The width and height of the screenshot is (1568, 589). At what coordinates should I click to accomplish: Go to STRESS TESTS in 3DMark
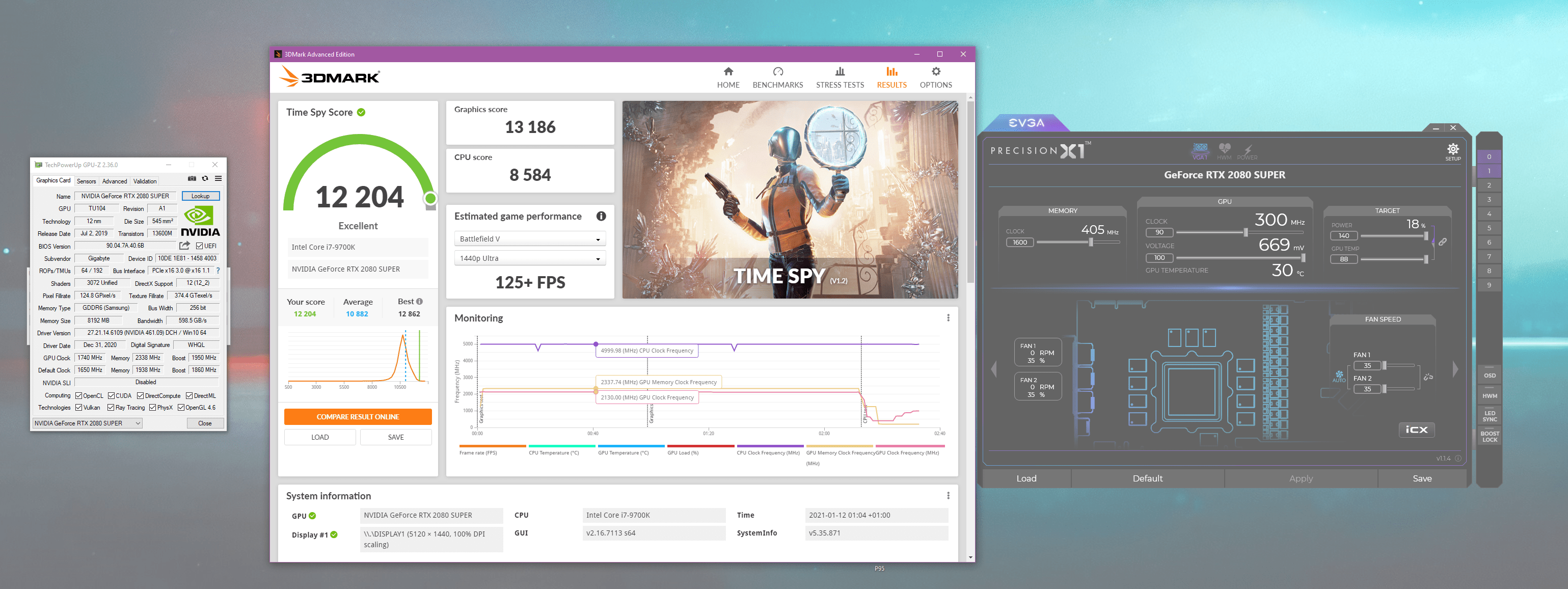840,77
